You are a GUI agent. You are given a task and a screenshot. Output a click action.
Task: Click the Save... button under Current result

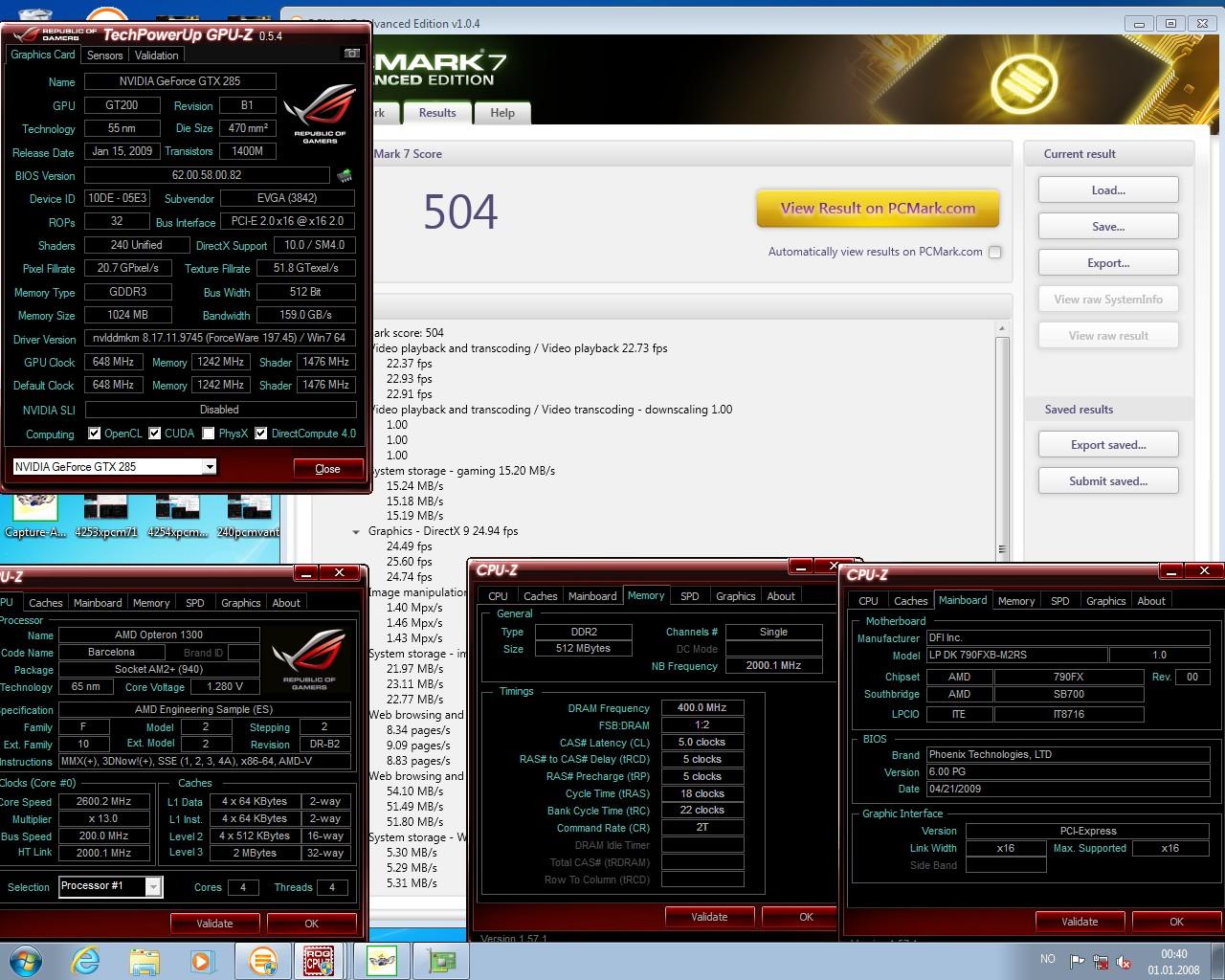pos(1108,227)
